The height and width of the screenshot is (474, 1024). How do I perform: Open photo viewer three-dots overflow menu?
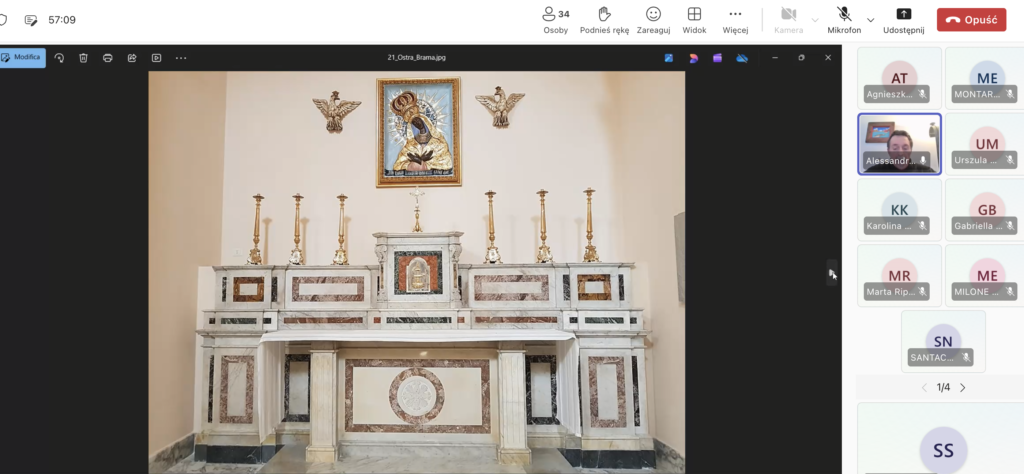coord(181,58)
